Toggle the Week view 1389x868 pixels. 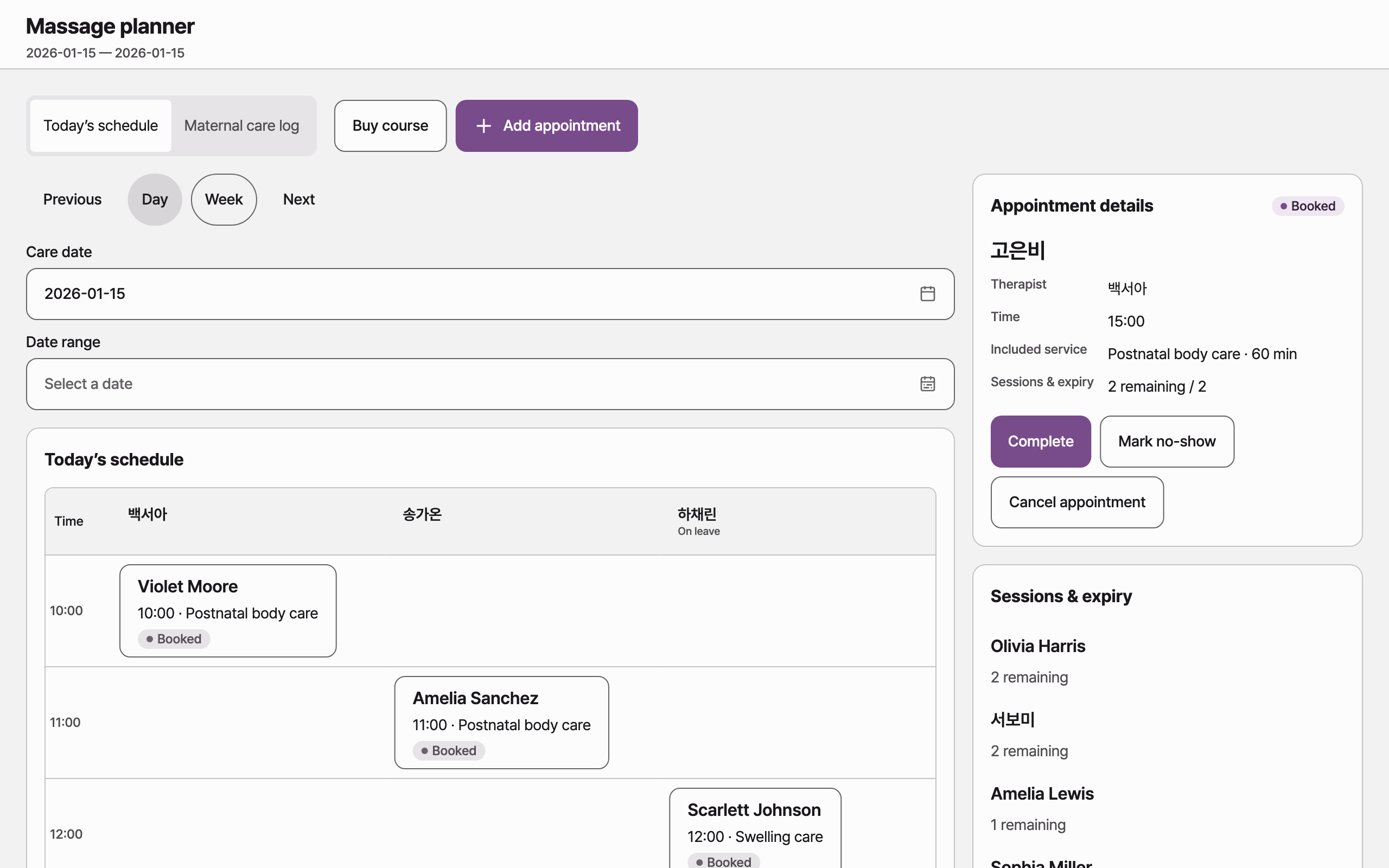224,199
